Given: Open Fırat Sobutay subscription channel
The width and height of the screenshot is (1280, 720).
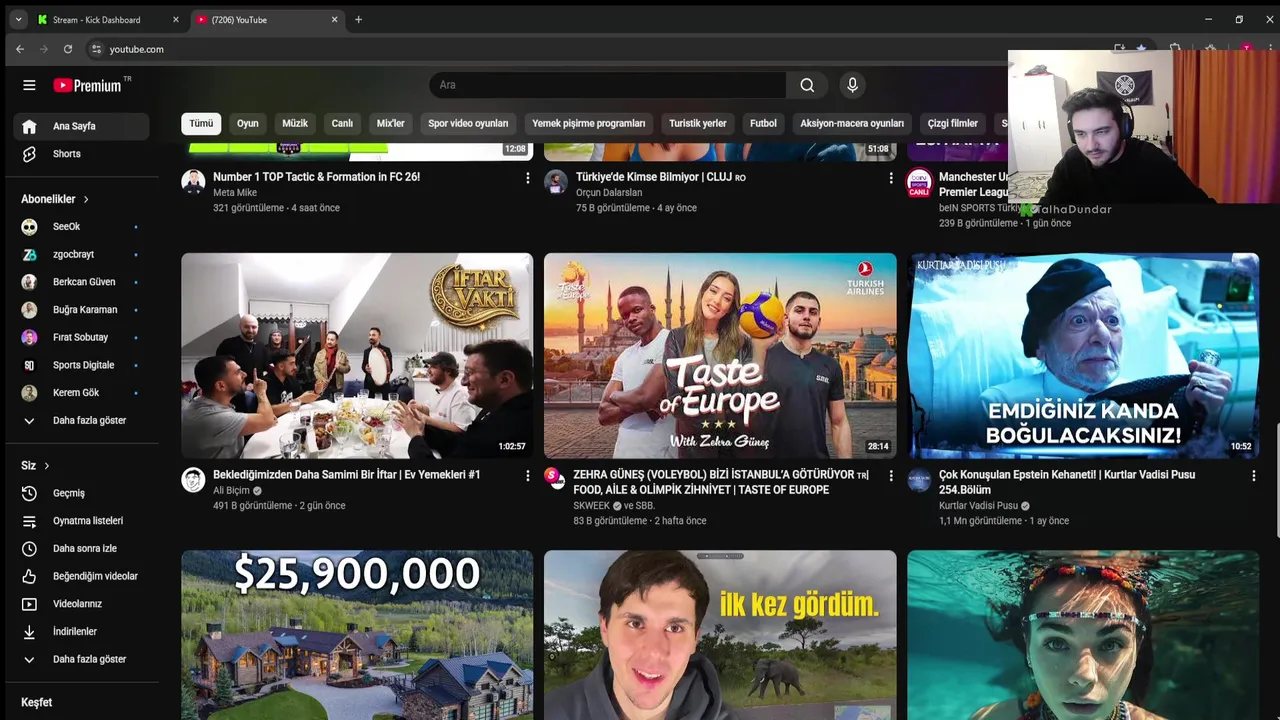Looking at the screenshot, I should 82,337.
